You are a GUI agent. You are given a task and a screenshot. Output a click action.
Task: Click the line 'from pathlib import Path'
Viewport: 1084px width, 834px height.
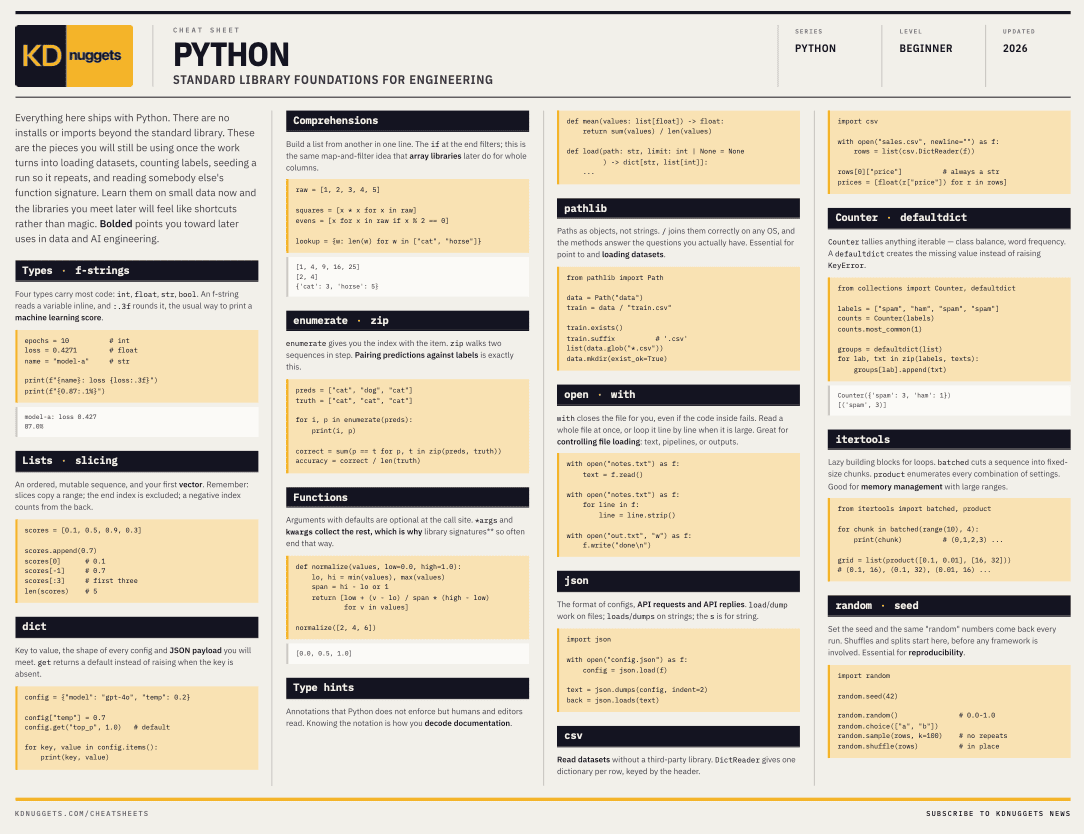click(x=615, y=277)
